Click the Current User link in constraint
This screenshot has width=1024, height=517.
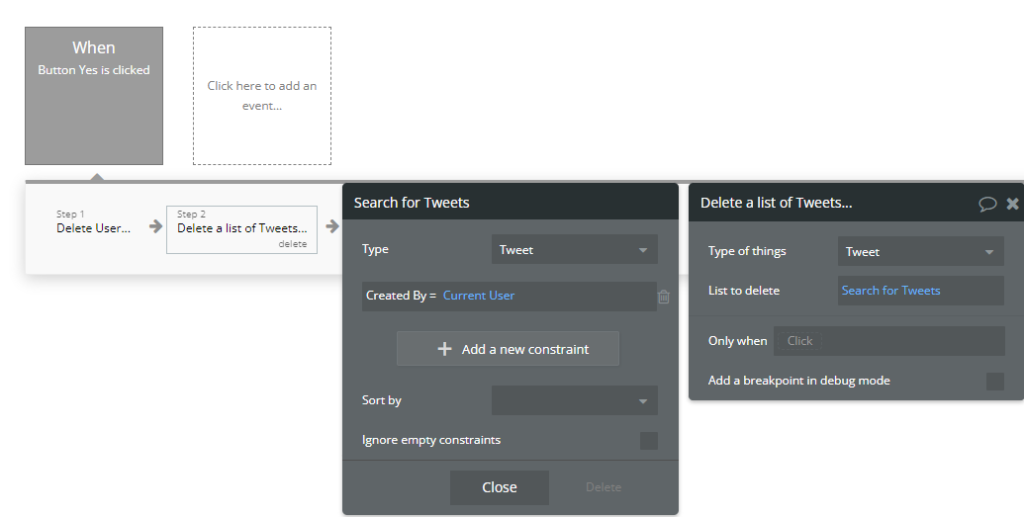tap(479, 295)
